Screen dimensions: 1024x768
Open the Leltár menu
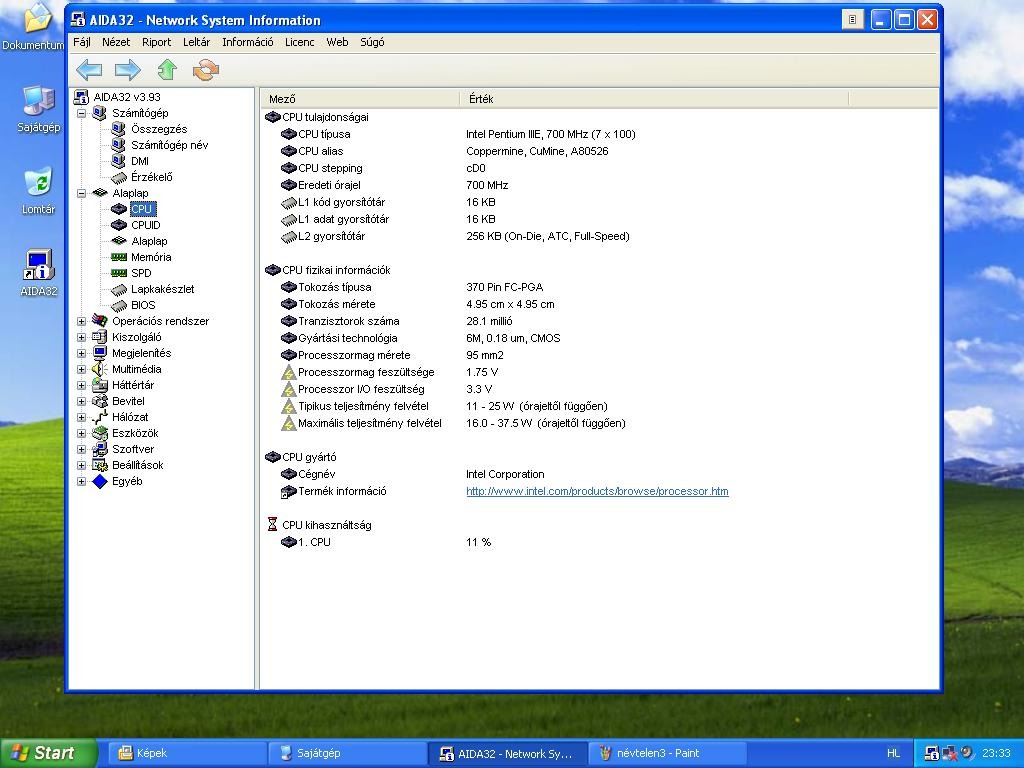[x=196, y=42]
